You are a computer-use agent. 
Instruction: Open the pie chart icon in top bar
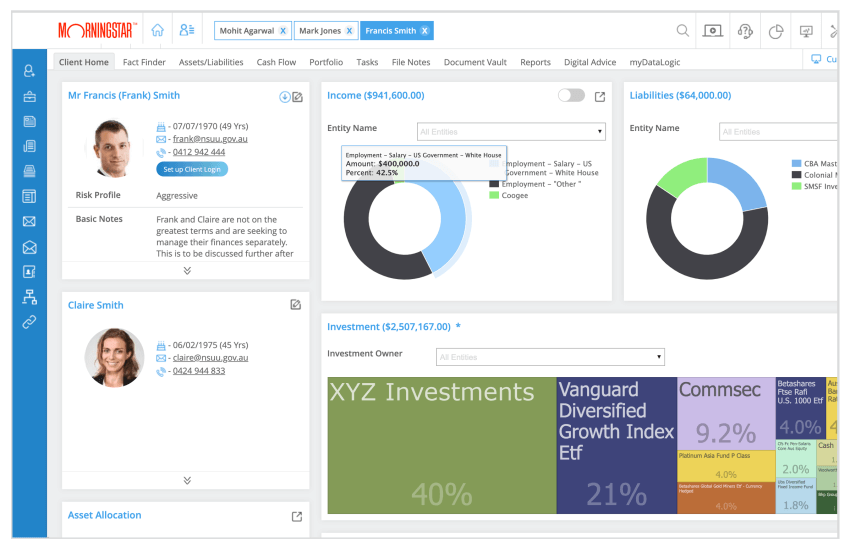[x=775, y=32]
